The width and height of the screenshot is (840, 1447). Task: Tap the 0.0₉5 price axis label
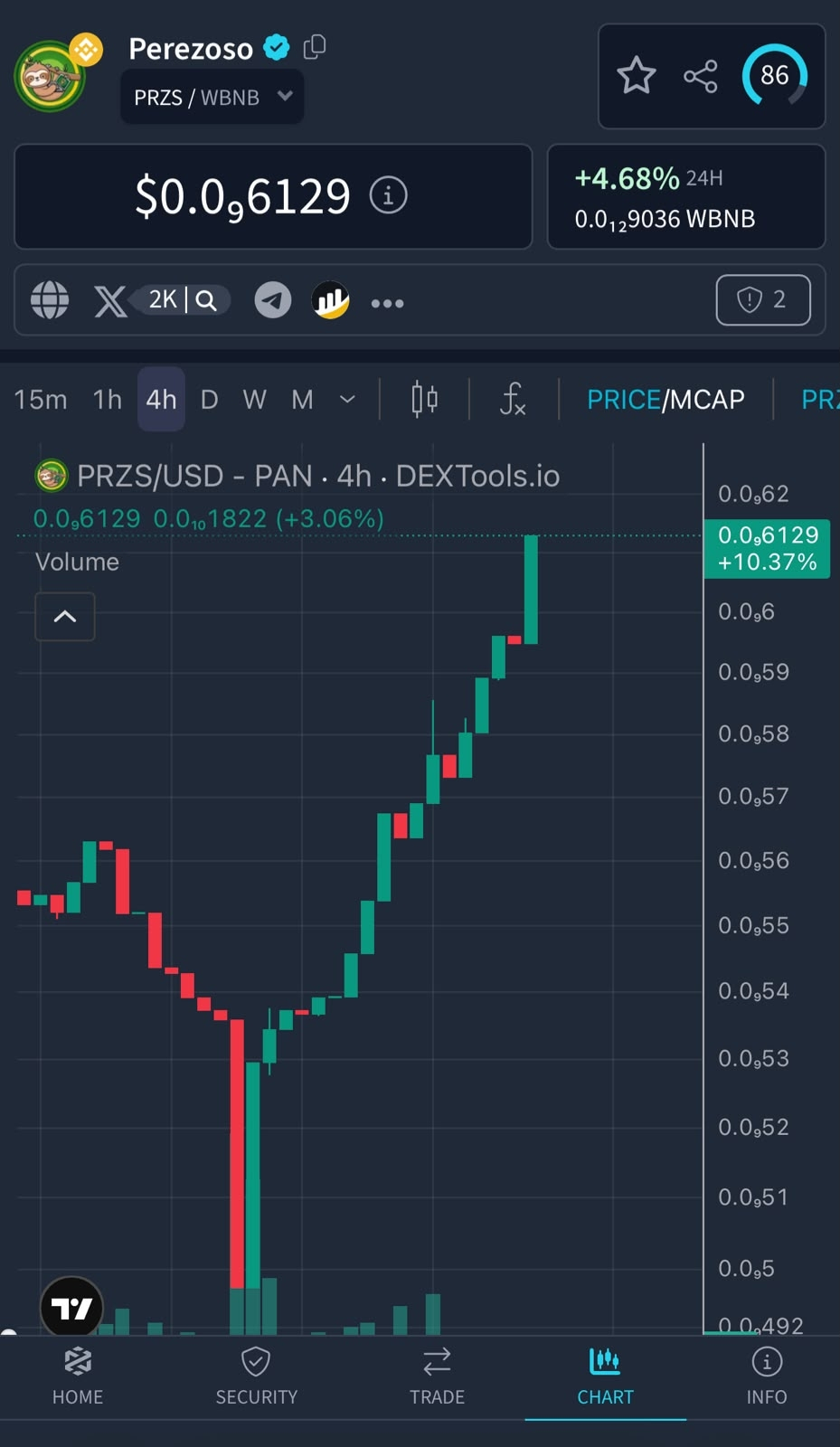click(x=746, y=1269)
